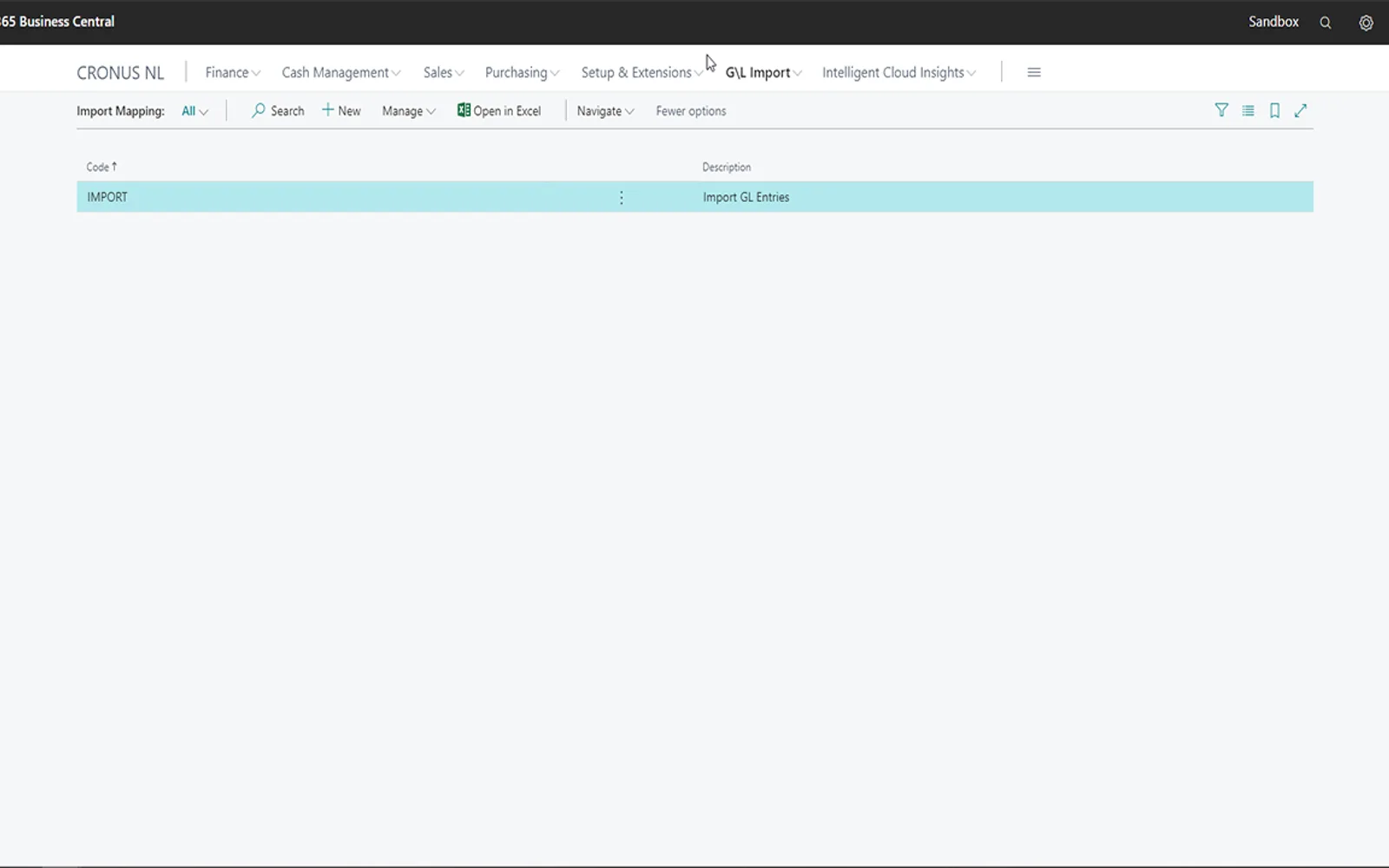Viewport: 1389px width, 868px height.
Task: Expand the Purchasing menu
Action: 523,73
